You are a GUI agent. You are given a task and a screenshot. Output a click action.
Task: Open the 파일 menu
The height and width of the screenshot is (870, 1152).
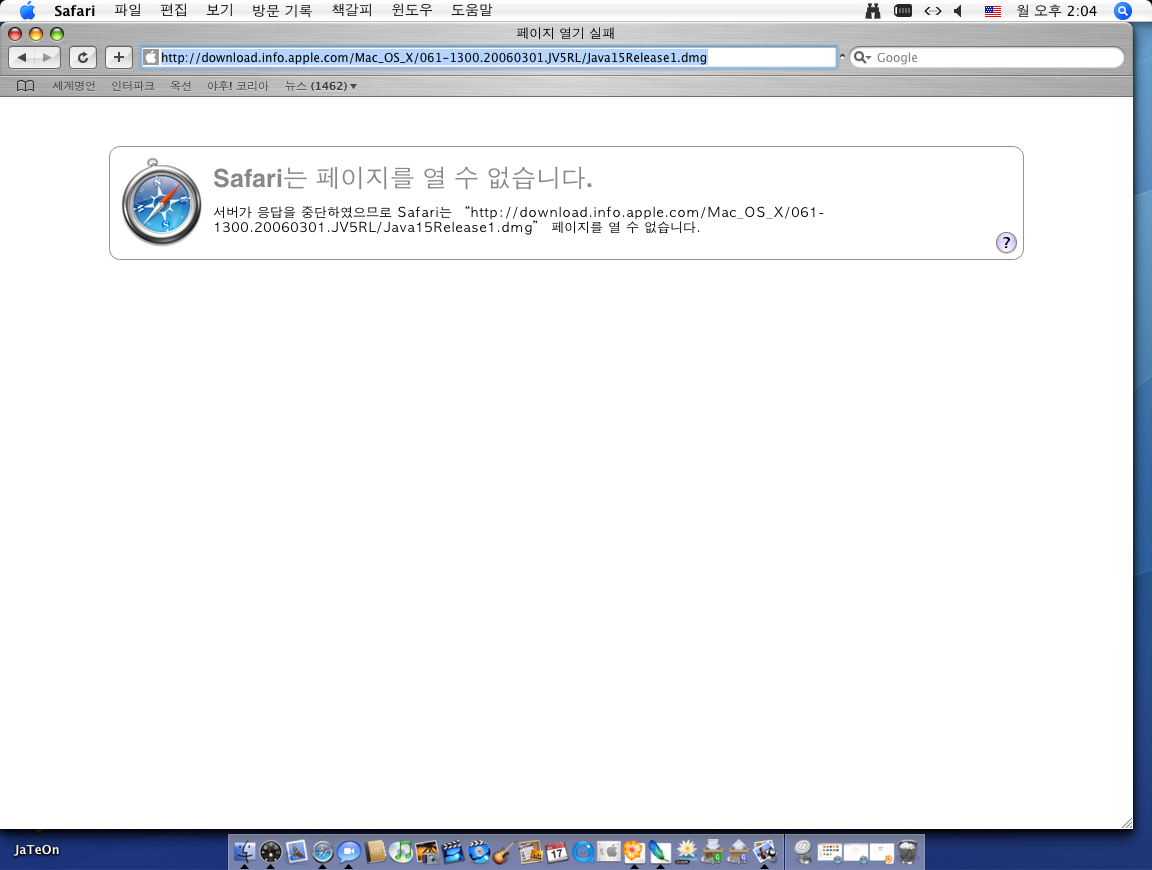point(128,10)
